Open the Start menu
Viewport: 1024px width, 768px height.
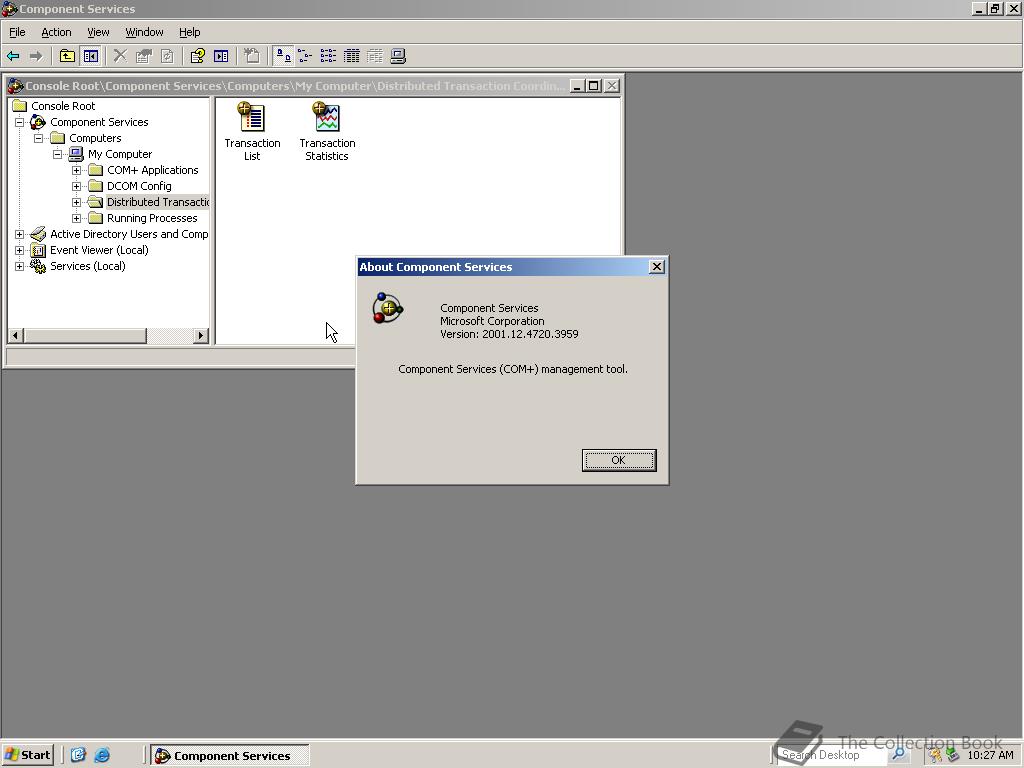27,755
